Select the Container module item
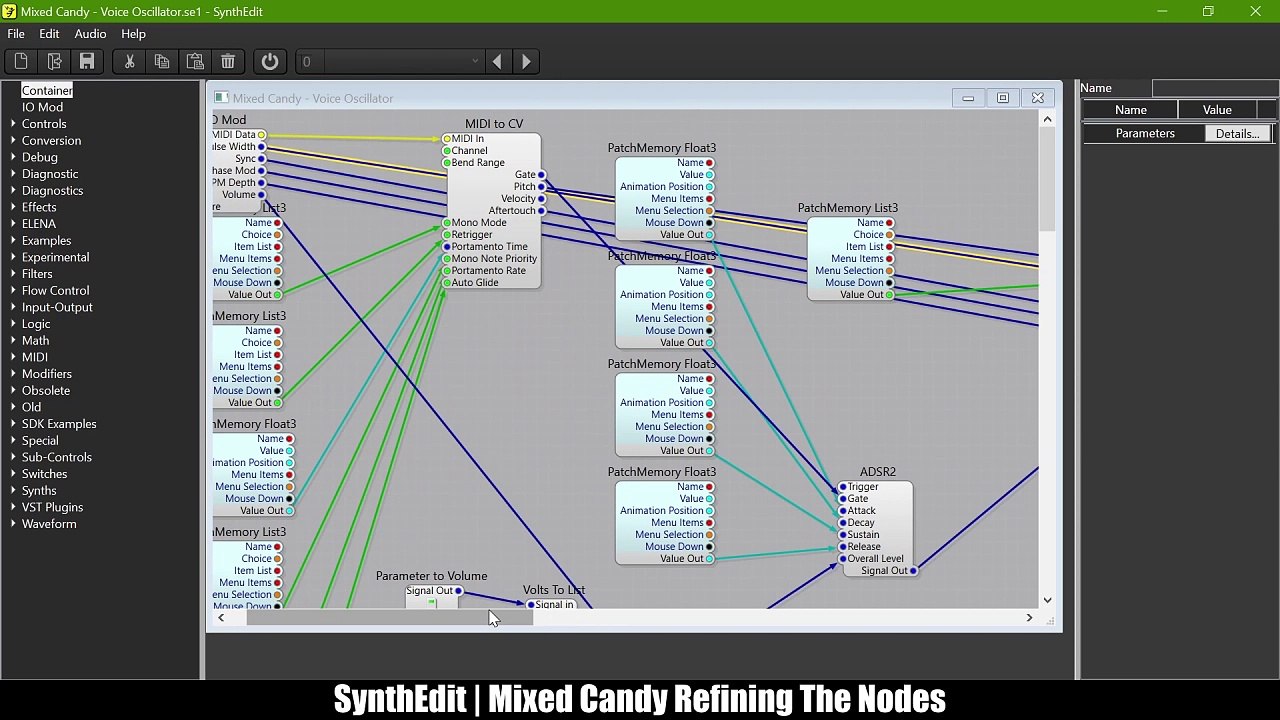The width and height of the screenshot is (1280, 720). [47, 90]
